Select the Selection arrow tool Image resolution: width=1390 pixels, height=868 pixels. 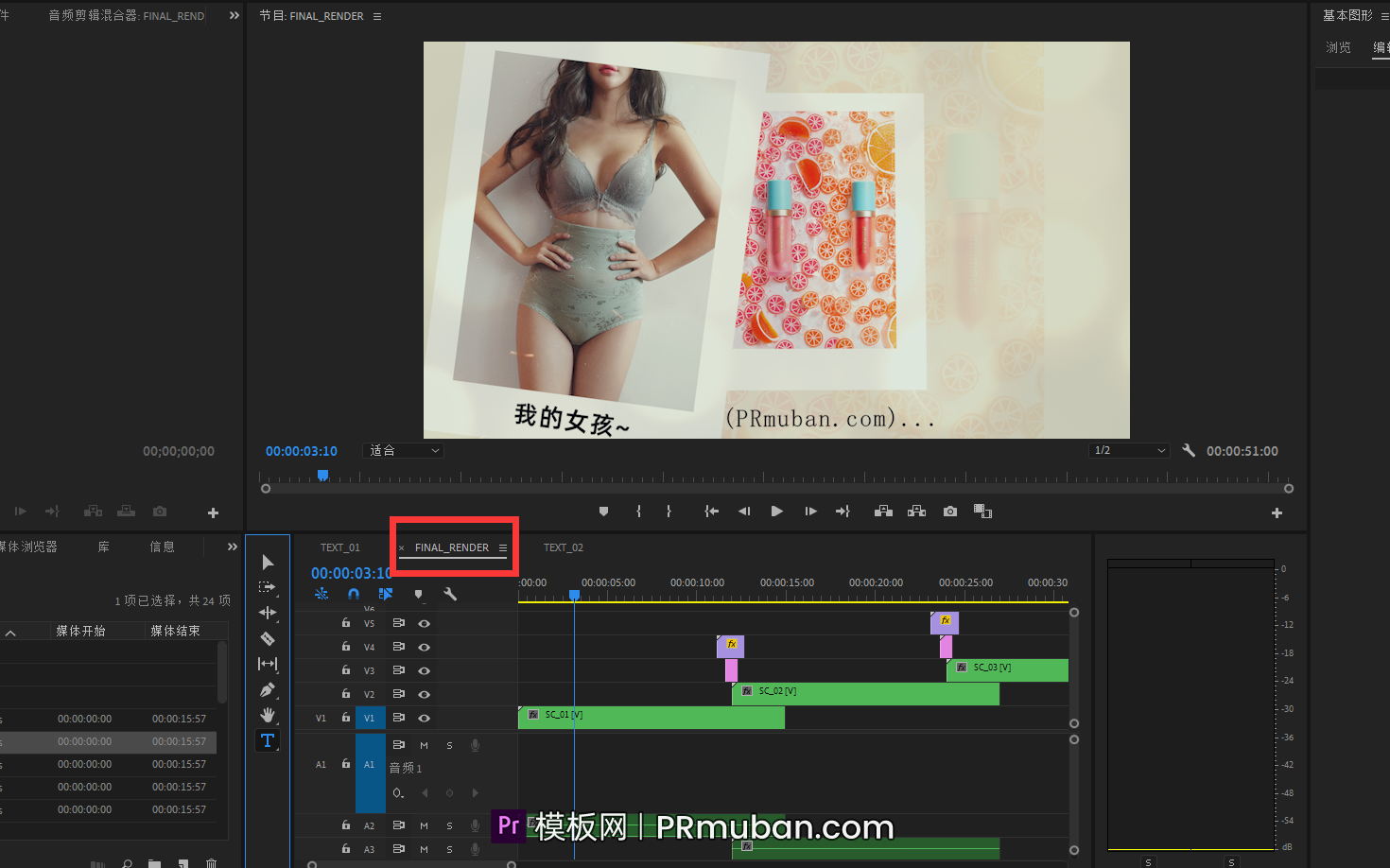point(268,563)
